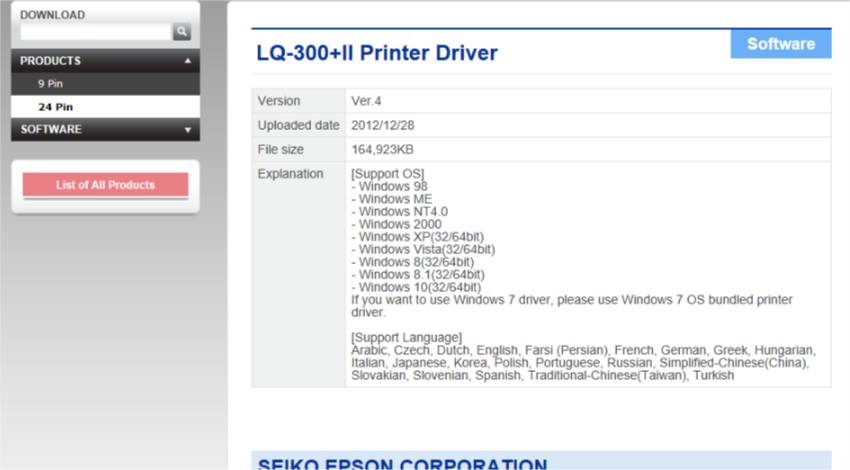
Task: Click the Windows 2000 list entry
Action: [396, 224]
